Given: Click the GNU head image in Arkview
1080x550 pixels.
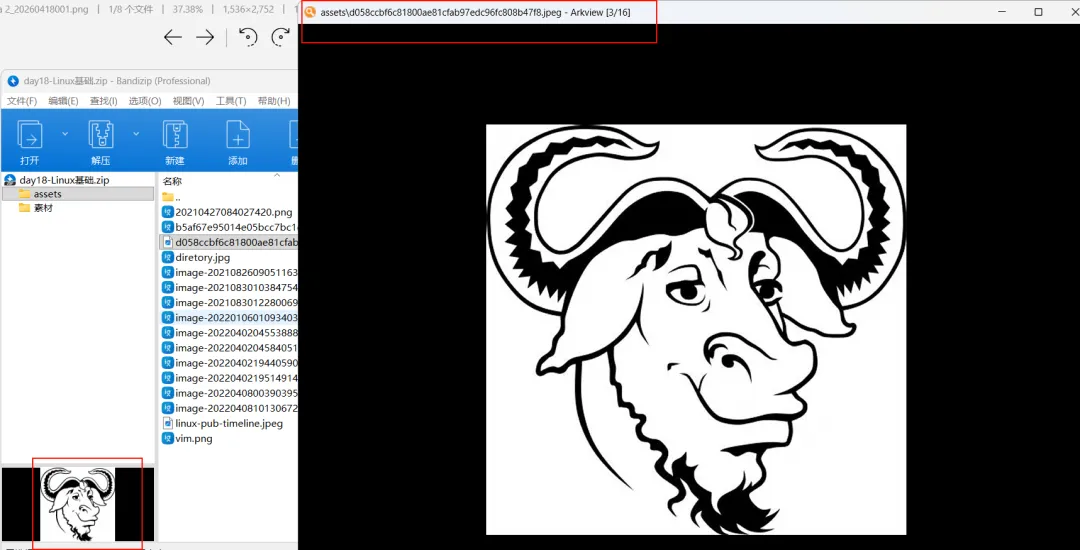Looking at the screenshot, I should (x=696, y=330).
